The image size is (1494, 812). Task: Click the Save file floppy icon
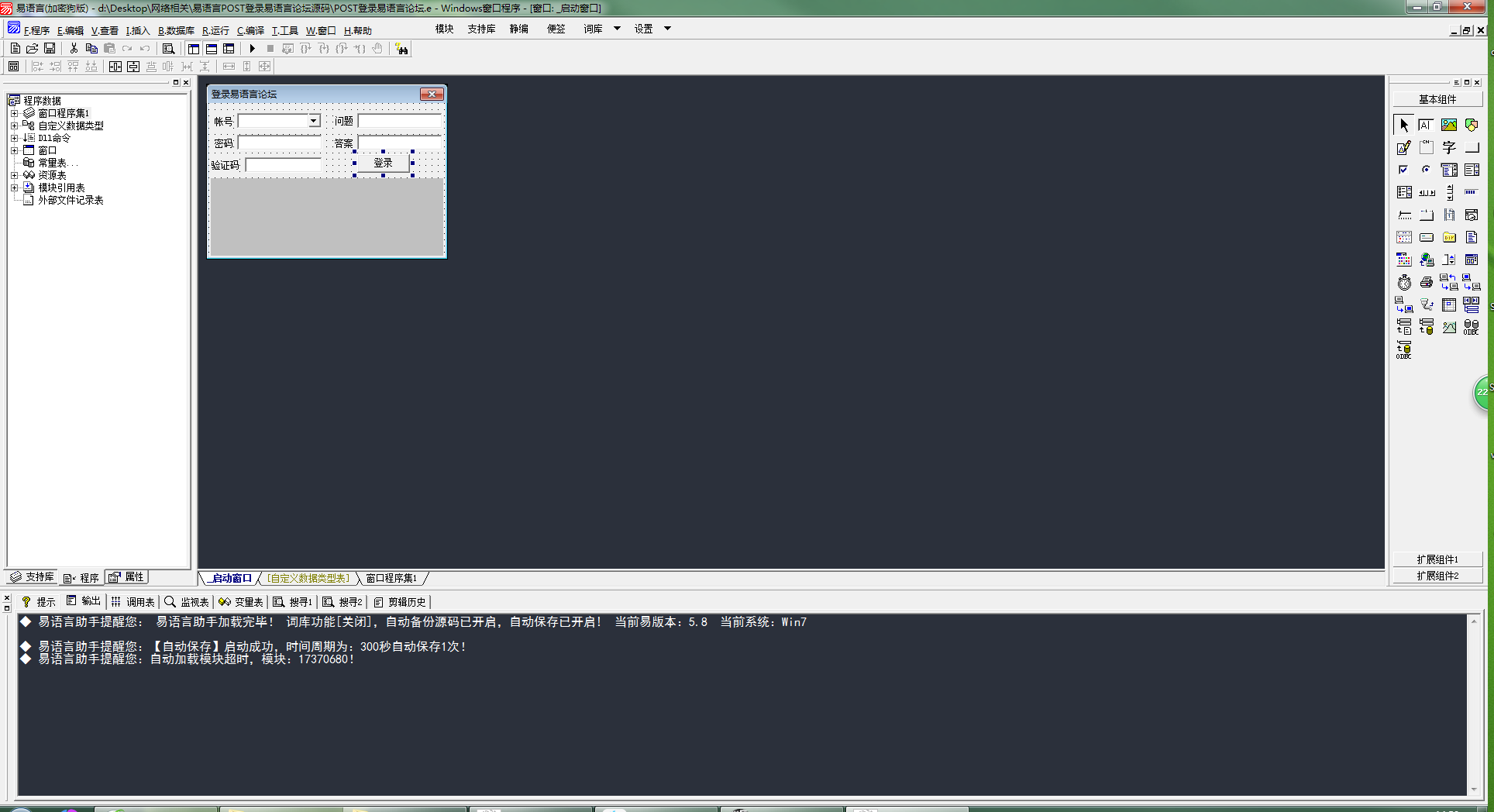coord(50,49)
